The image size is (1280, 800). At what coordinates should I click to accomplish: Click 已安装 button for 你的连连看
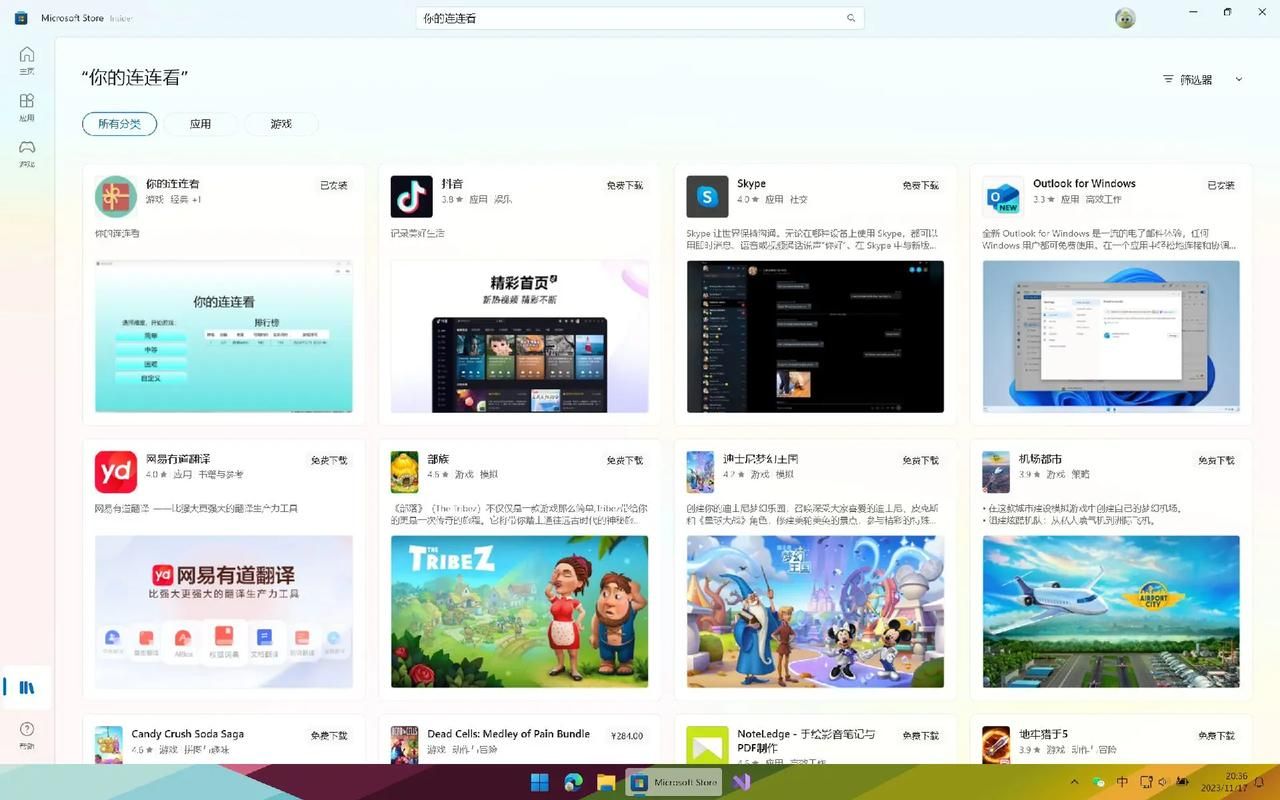pyautogui.click(x=334, y=186)
